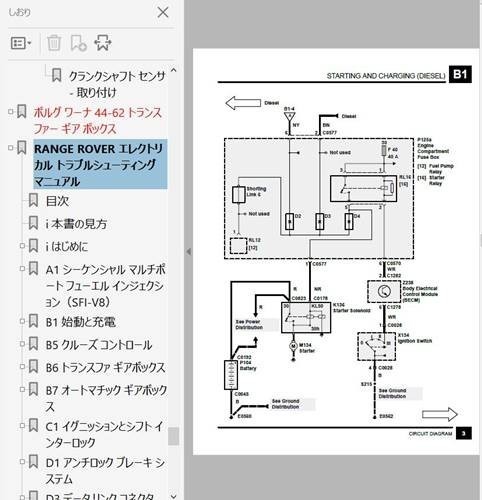Open the B1 始動と充電 bookmark
This screenshot has width=482, height=500.
click(x=81, y=322)
